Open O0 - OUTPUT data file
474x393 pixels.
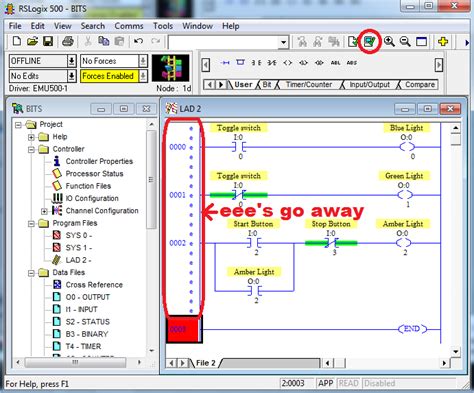point(87,297)
